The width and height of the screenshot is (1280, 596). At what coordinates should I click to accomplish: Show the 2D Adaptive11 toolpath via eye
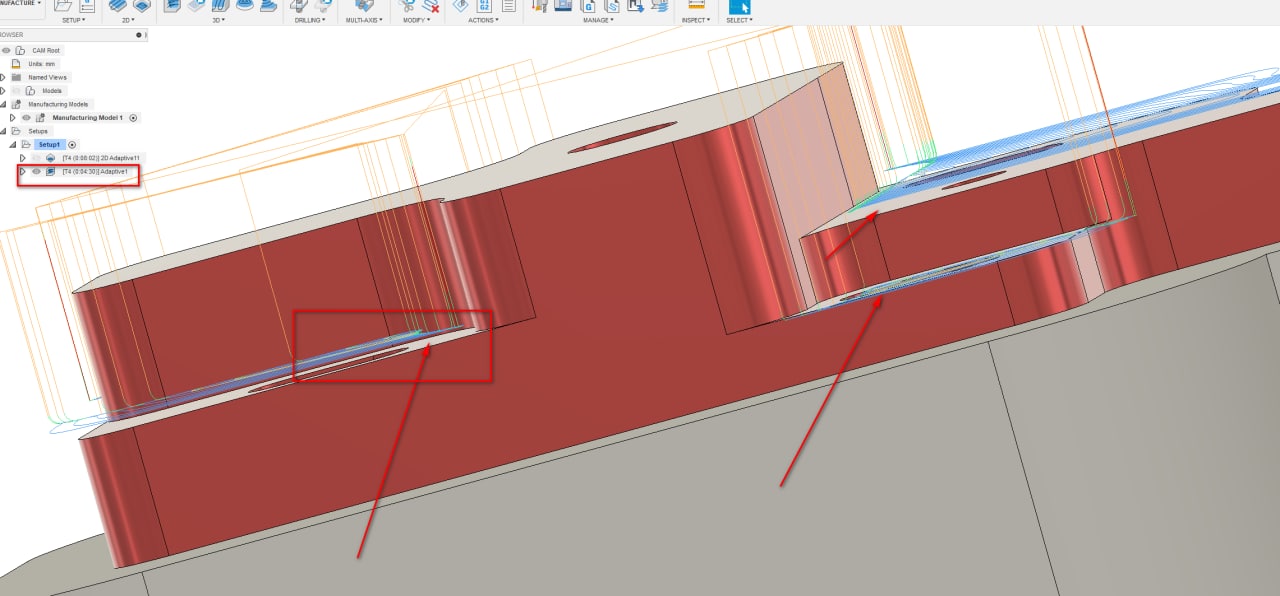tap(36, 158)
